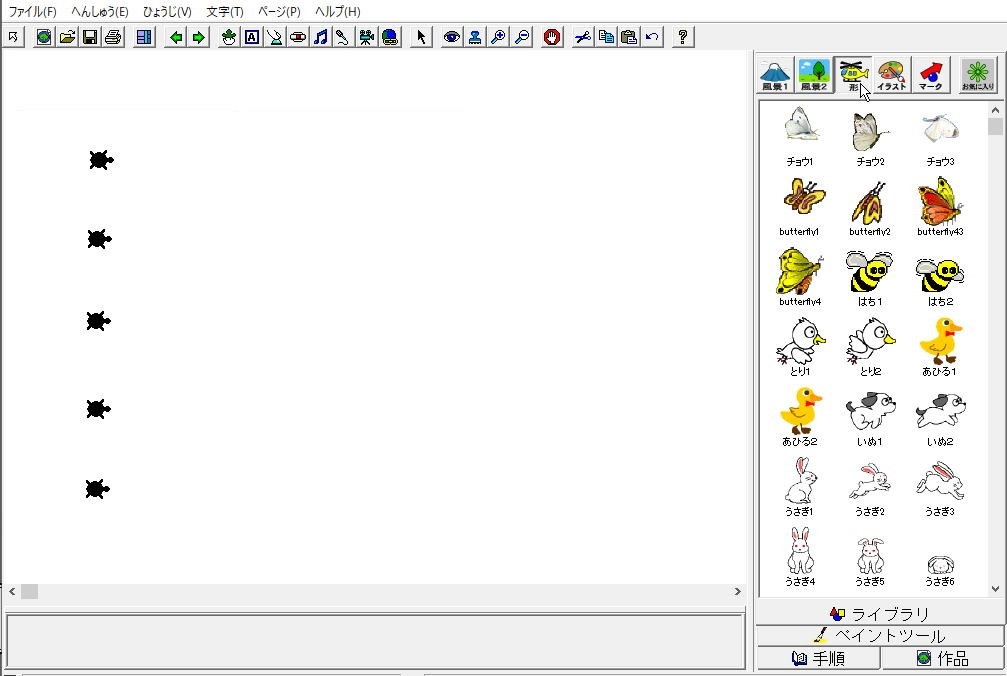
Task: Click the music note toolbar icon
Action: pos(320,37)
